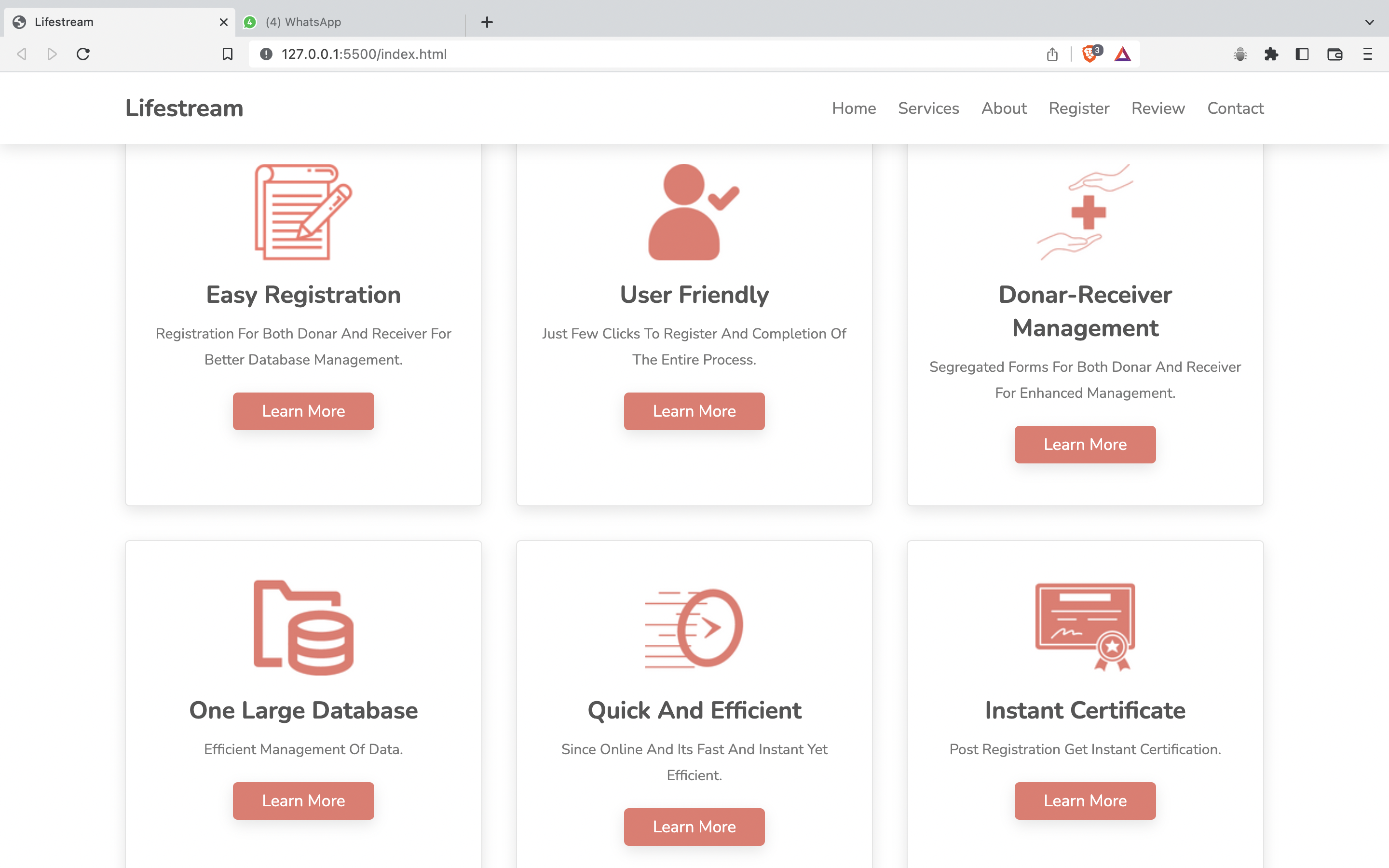Image resolution: width=1389 pixels, height=868 pixels.
Task: Click the share page icon
Action: pyautogui.click(x=1051, y=54)
